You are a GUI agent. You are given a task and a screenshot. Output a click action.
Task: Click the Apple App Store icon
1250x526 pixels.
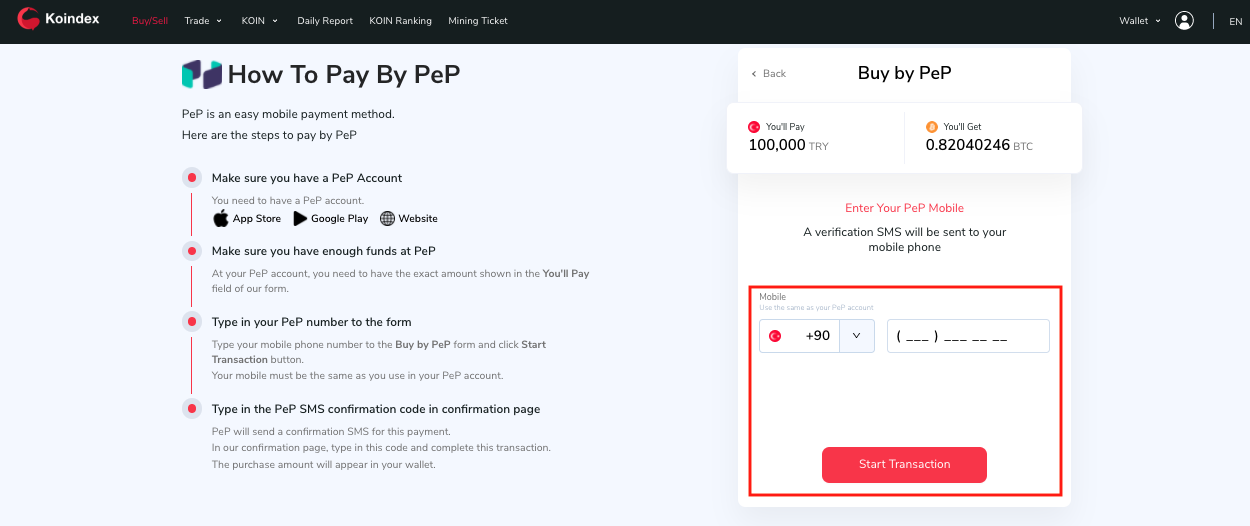click(221, 218)
